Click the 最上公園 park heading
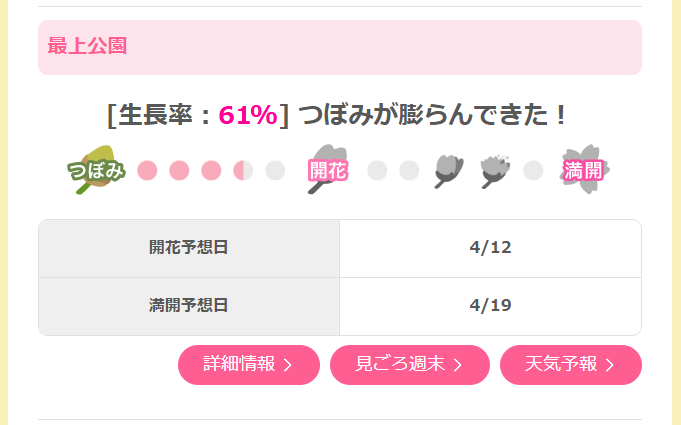 pyautogui.click(x=87, y=46)
